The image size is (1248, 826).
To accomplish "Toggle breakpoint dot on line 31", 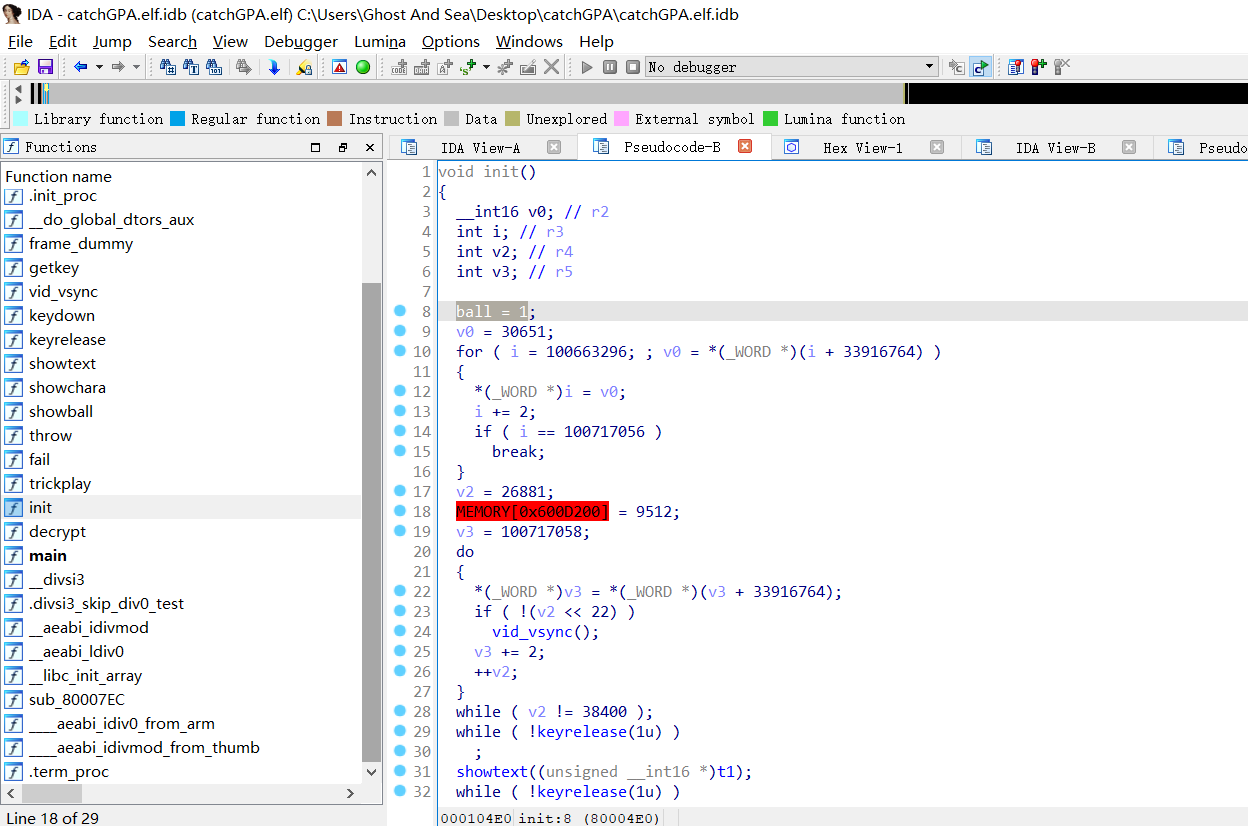I will click(x=400, y=771).
